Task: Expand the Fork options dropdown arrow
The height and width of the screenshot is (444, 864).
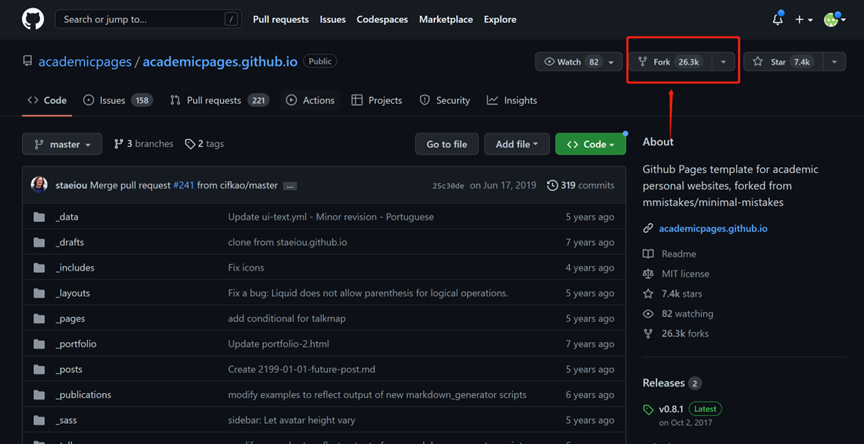Action: (x=723, y=62)
